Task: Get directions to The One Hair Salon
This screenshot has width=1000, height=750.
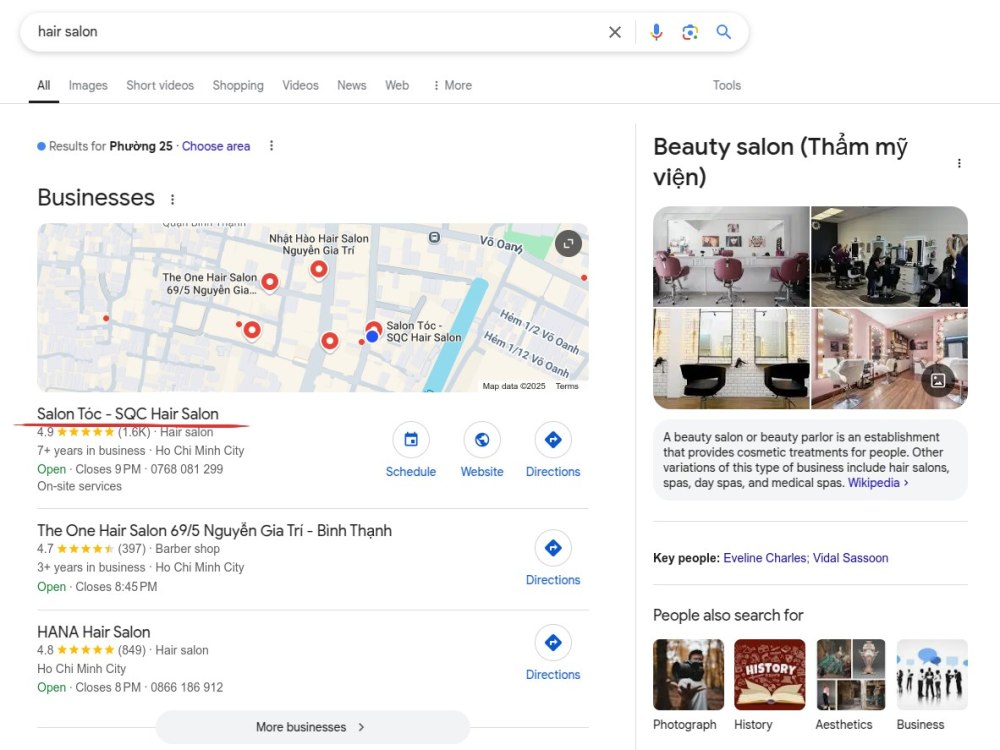Action: (x=553, y=548)
